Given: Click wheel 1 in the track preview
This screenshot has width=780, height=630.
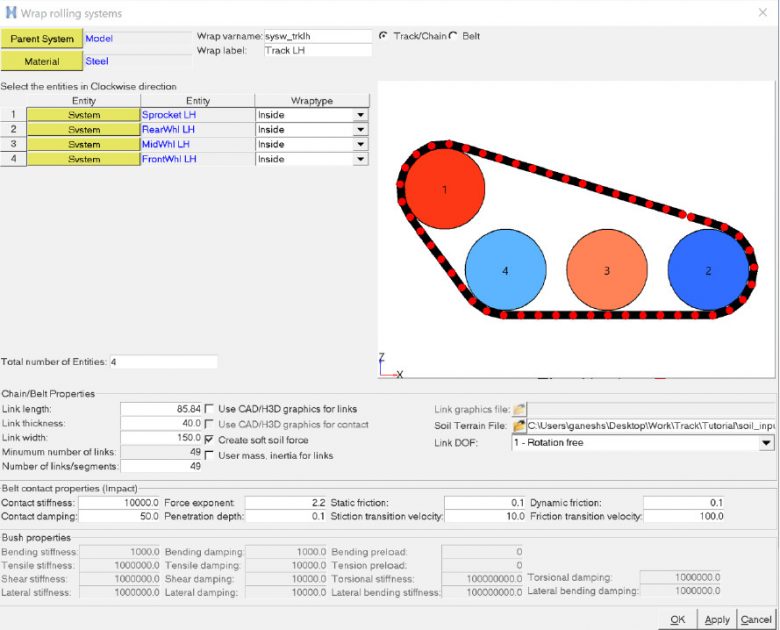Looking at the screenshot, I should [x=444, y=188].
